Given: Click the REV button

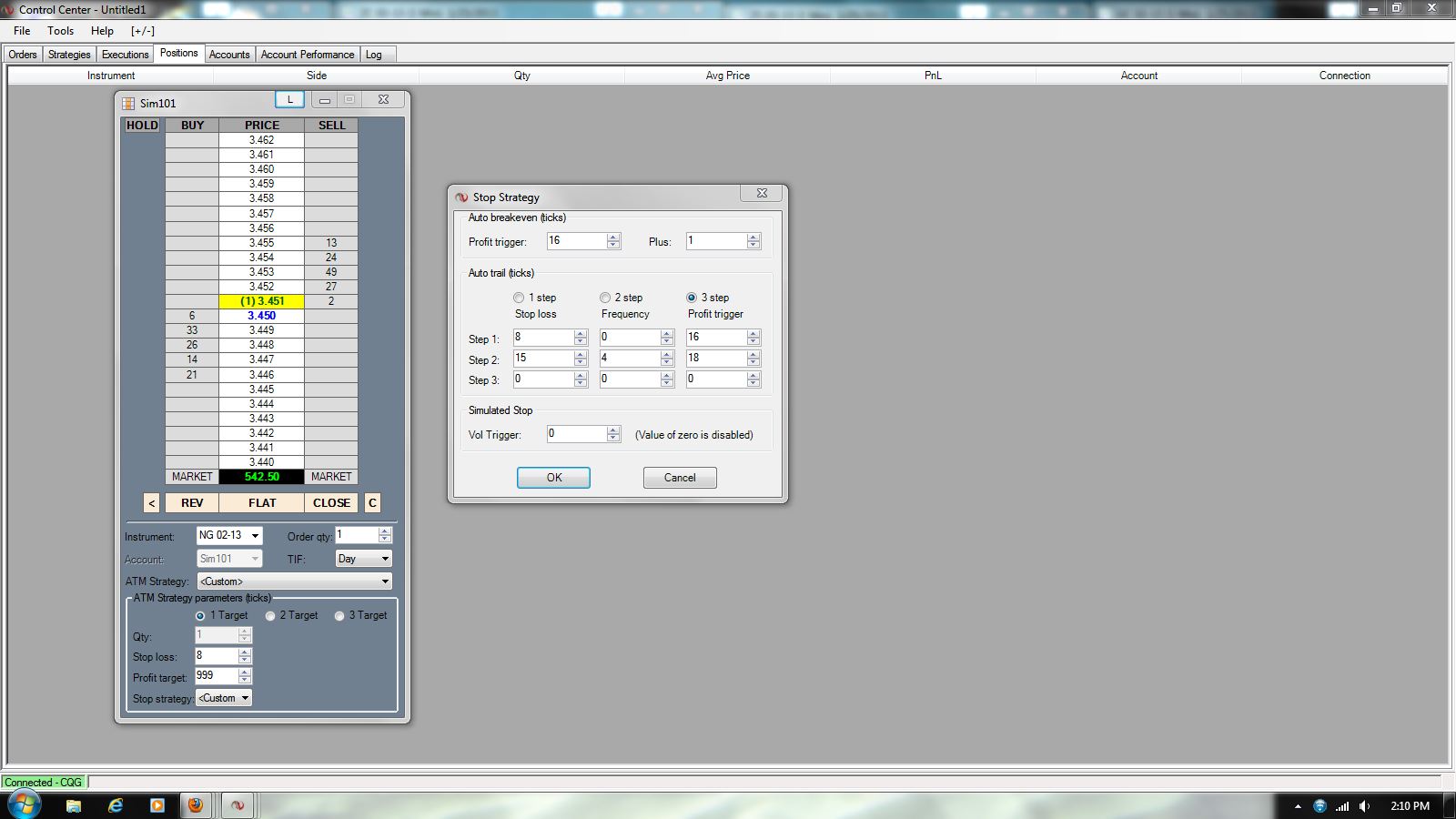Looking at the screenshot, I should 192,503.
